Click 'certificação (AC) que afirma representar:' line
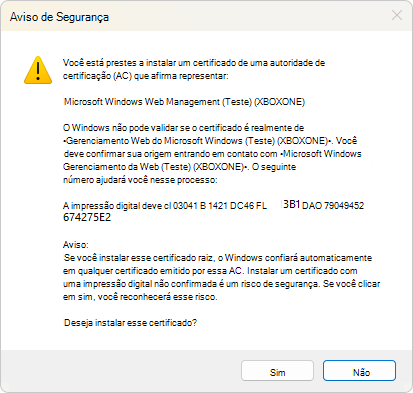This screenshot has width=413, height=393. click(146, 76)
